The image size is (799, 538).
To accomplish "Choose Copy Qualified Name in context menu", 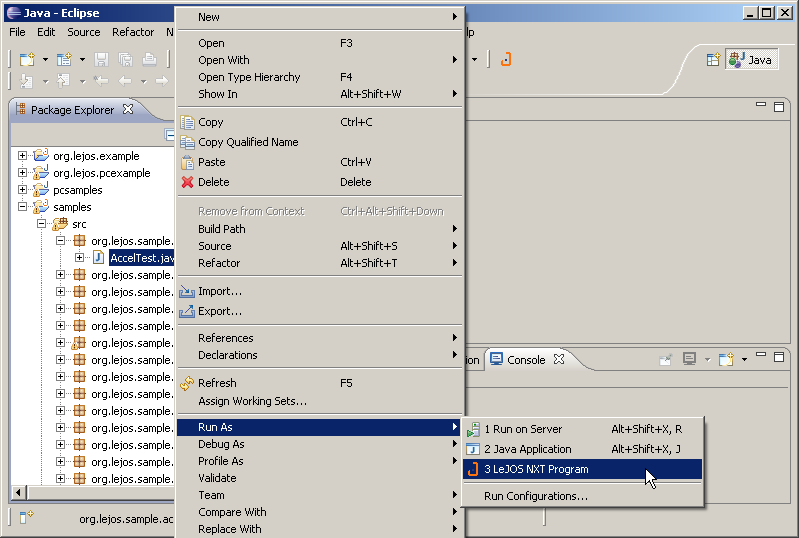I will click(x=320, y=142).
